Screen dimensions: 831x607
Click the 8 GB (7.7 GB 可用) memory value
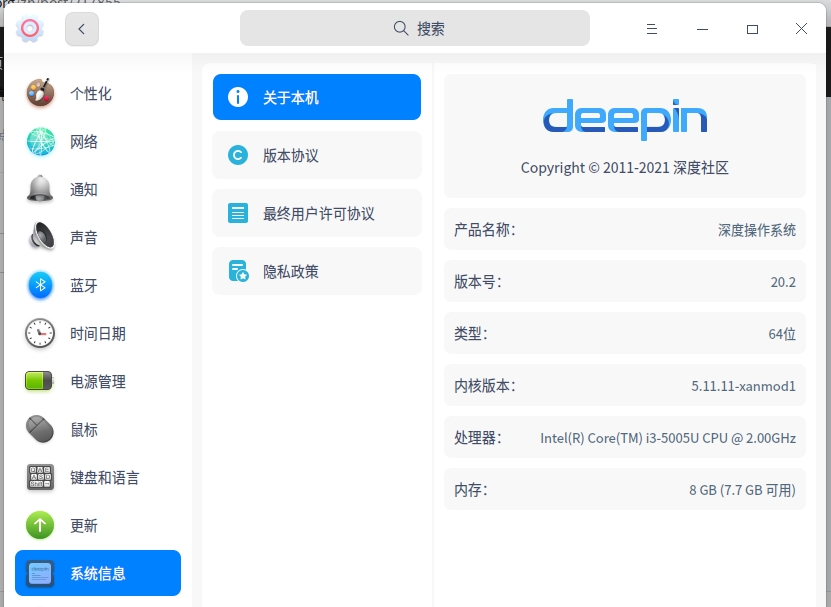point(742,490)
